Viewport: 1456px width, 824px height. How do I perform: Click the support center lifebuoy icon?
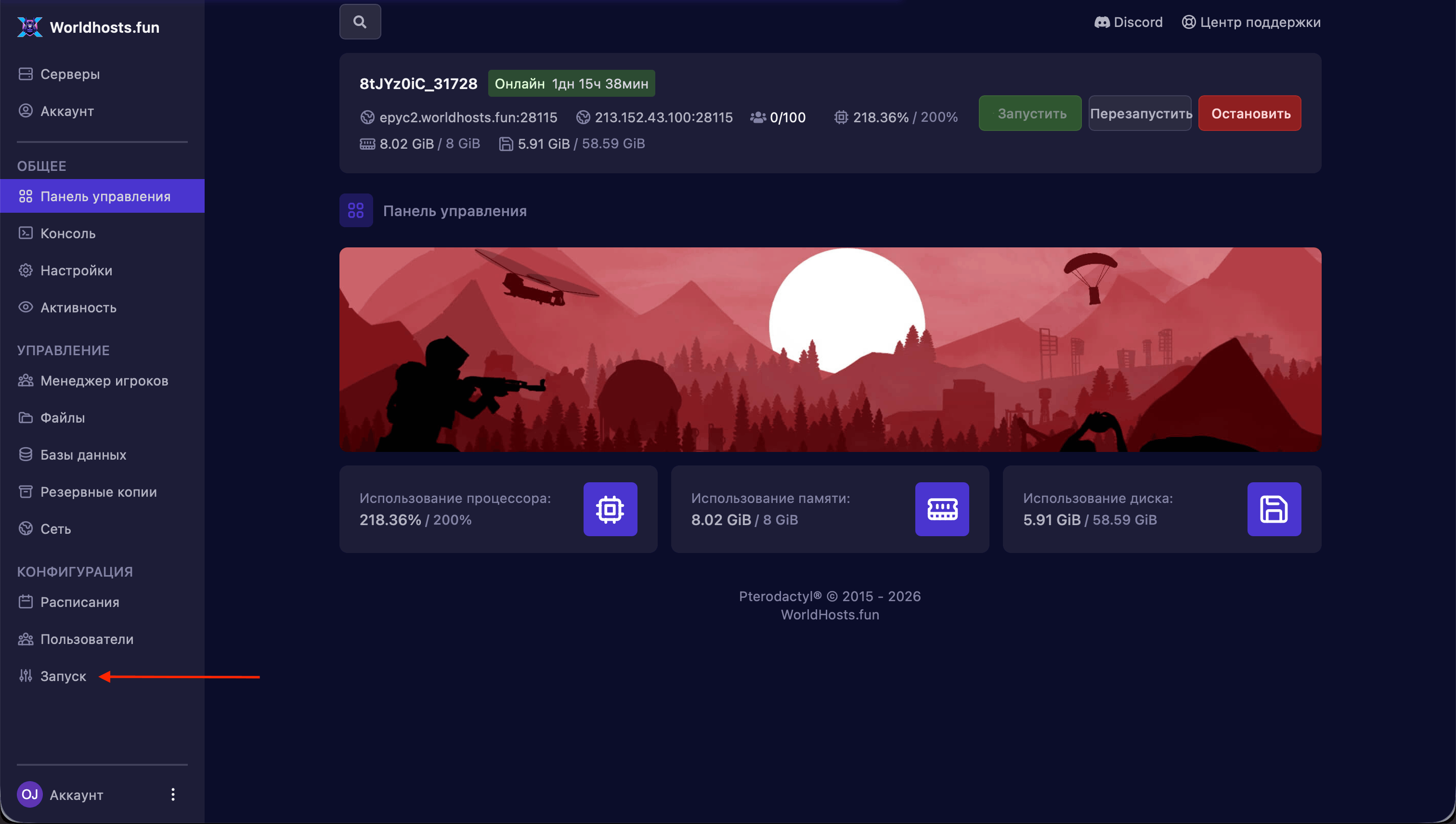pos(1189,22)
